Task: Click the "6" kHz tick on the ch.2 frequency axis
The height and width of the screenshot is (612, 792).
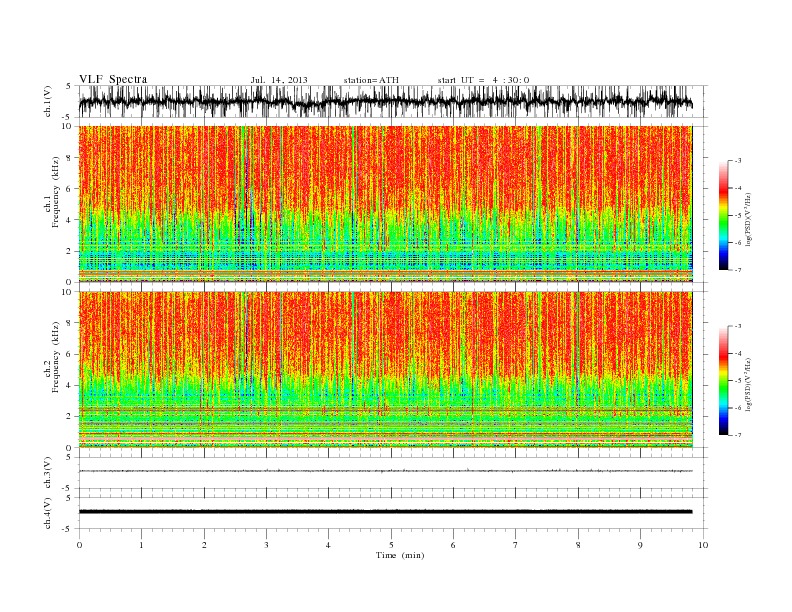Action: pyautogui.click(x=69, y=354)
